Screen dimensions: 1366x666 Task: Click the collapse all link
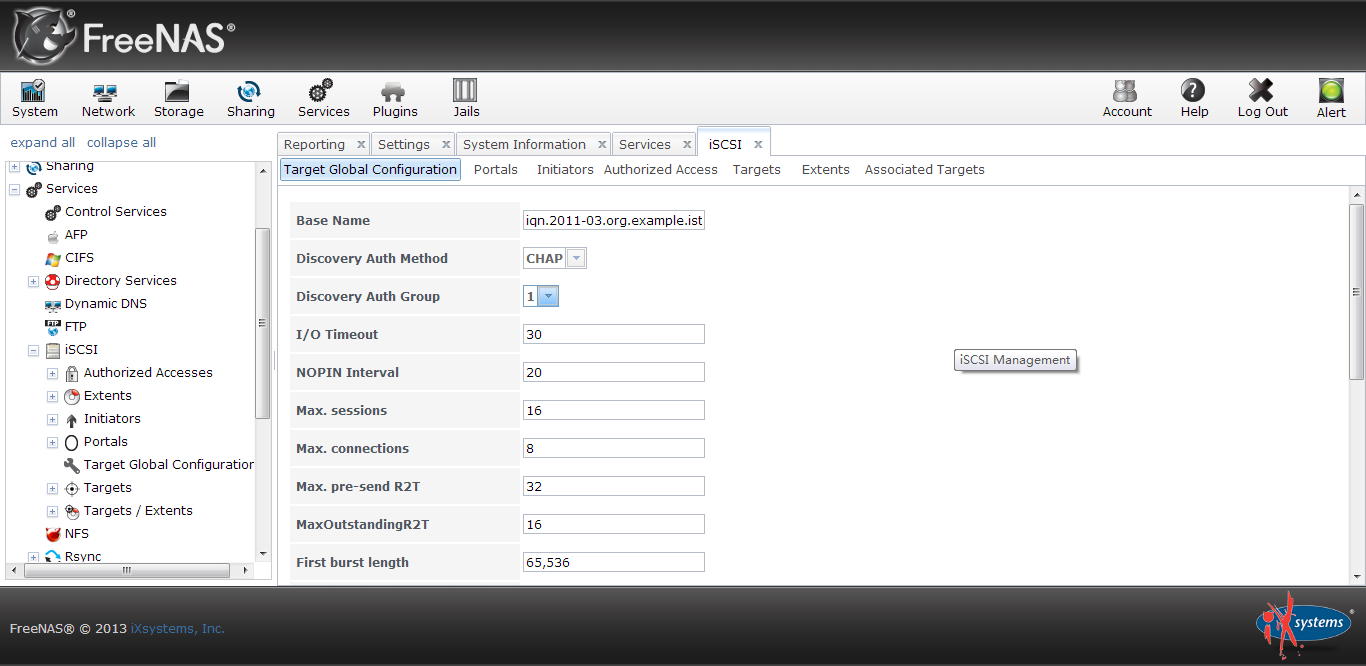point(122,143)
